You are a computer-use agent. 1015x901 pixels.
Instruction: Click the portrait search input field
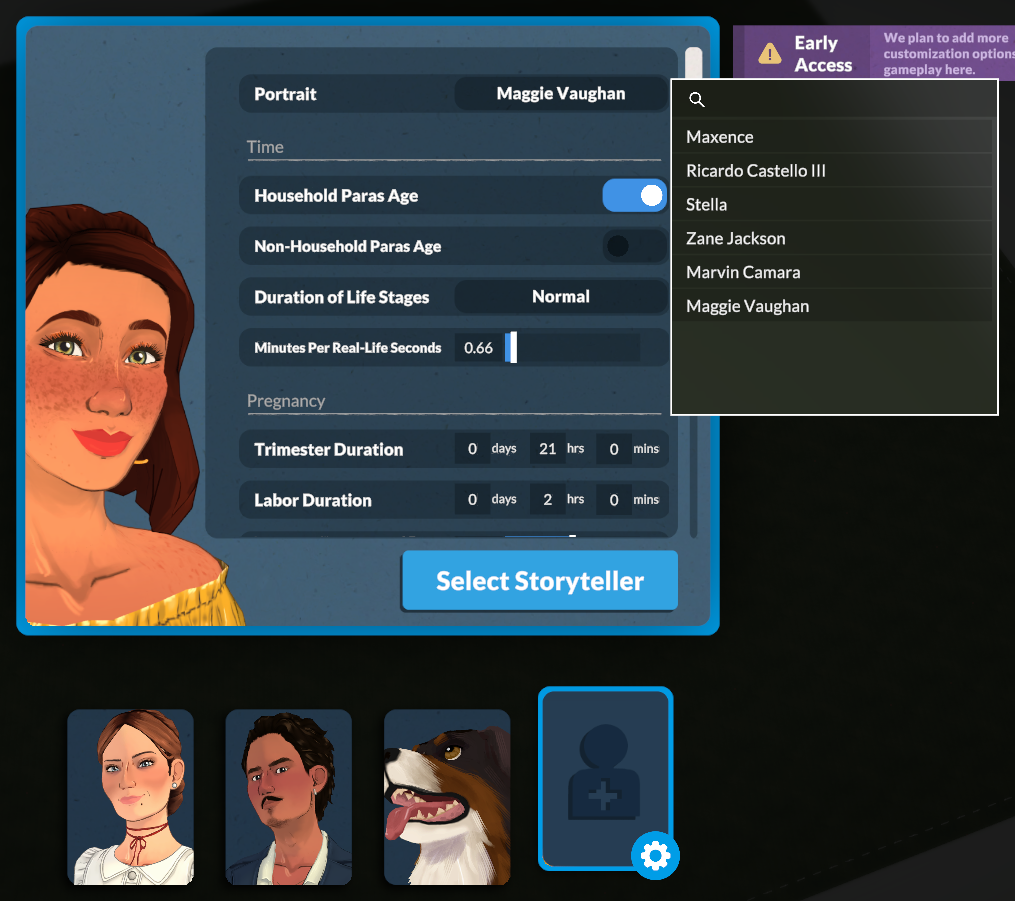point(834,99)
